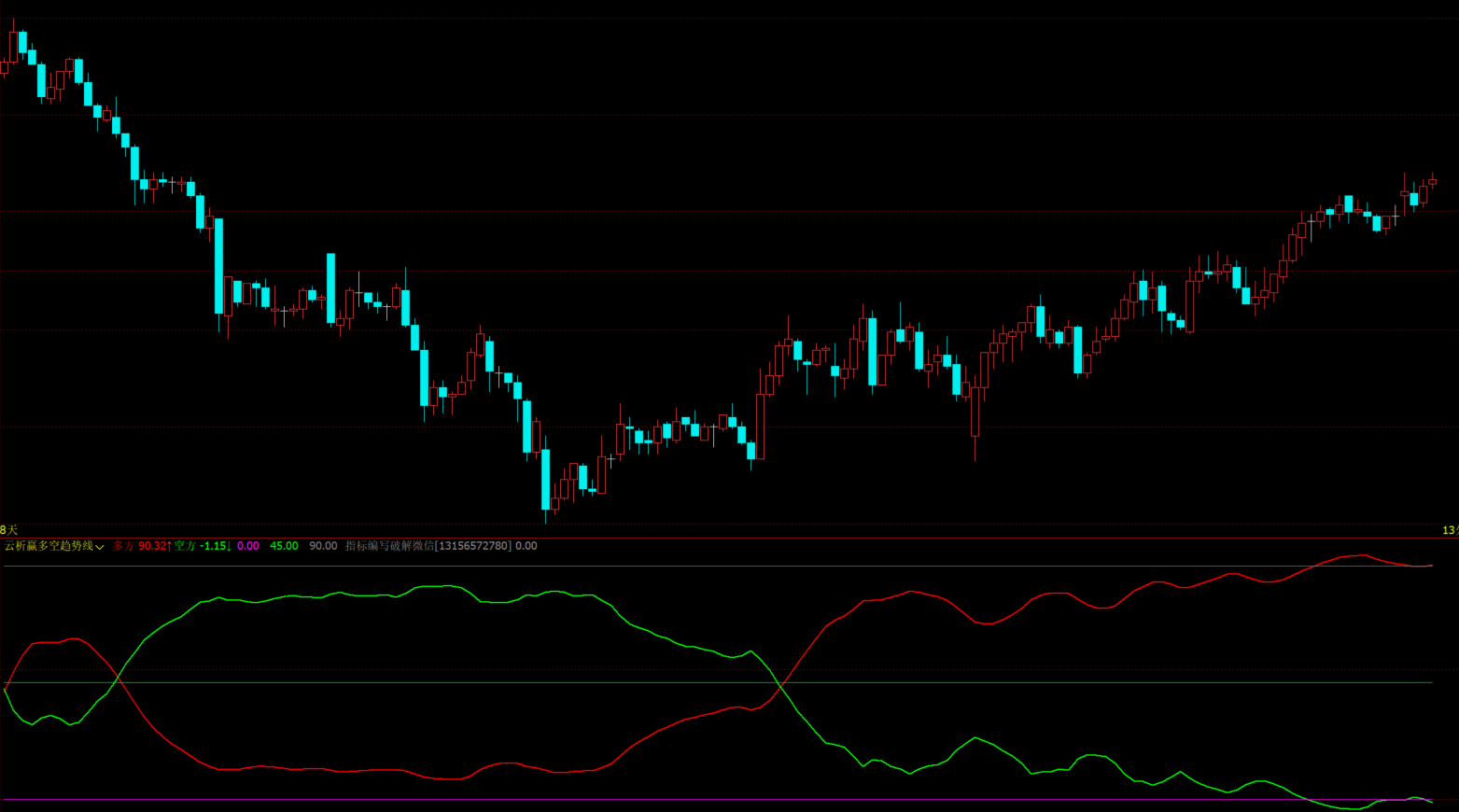This screenshot has width=1459, height=812.
Task: Click the tall red candle starting the rebound rally
Action: (761, 426)
